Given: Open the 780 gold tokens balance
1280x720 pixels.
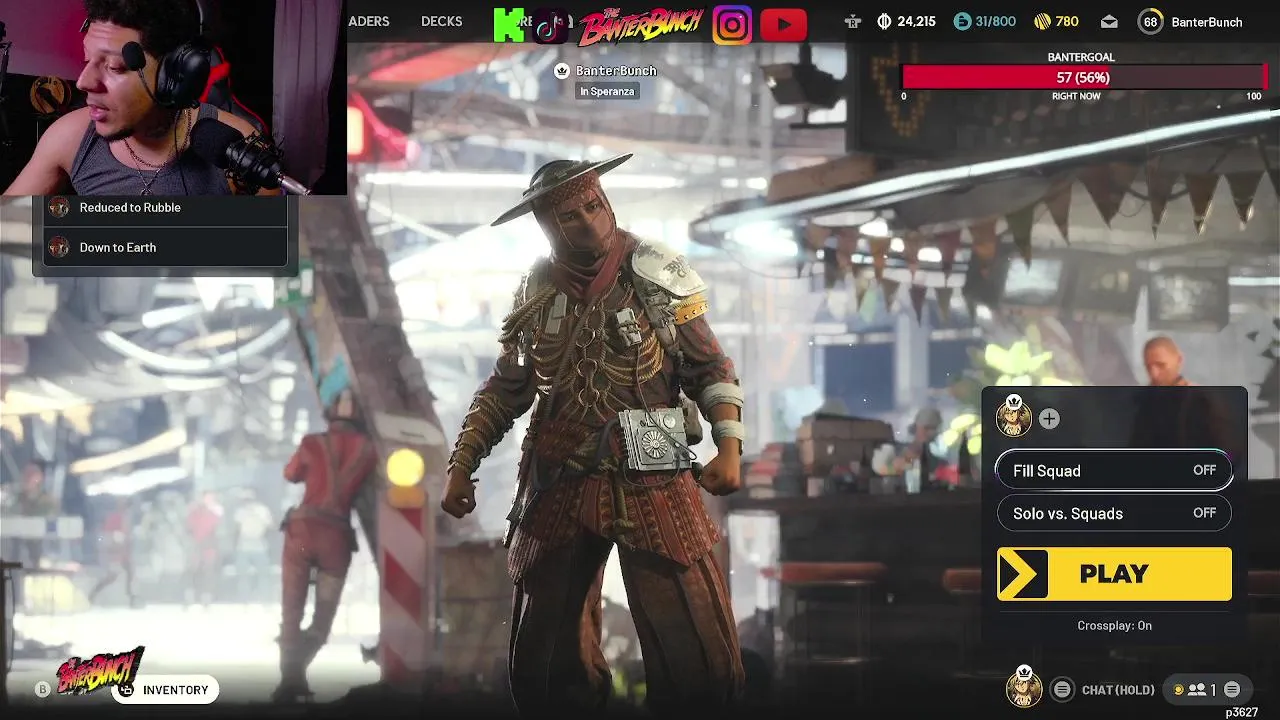Looking at the screenshot, I should coord(1056,22).
